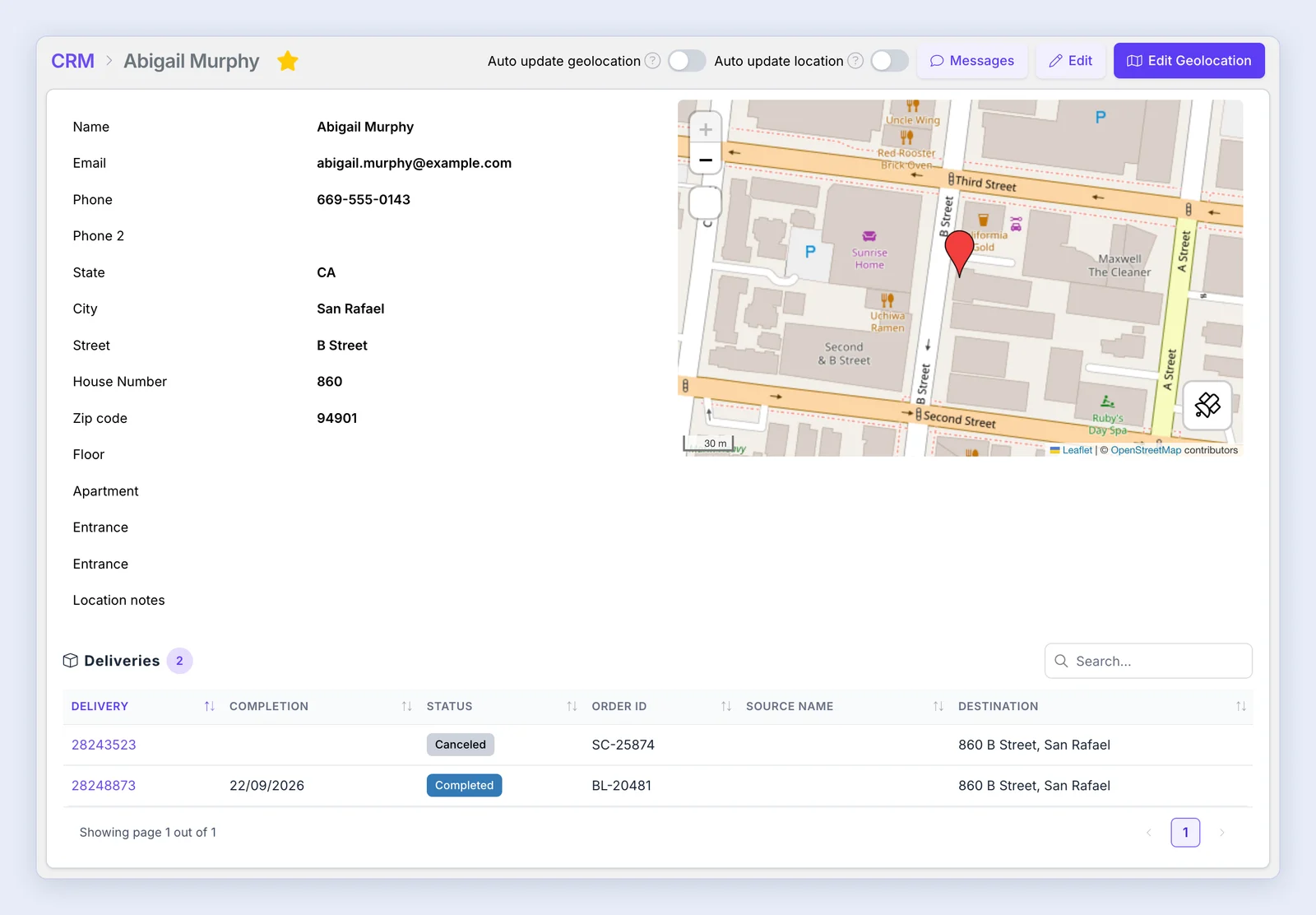
Task: Focus the deliveries search field
Action: (1148, 661)
